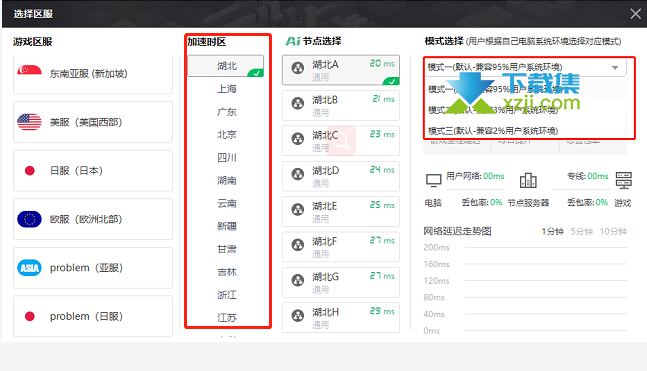
Task: Click the node icon of 湖北H
Action: tap(298, 316)
